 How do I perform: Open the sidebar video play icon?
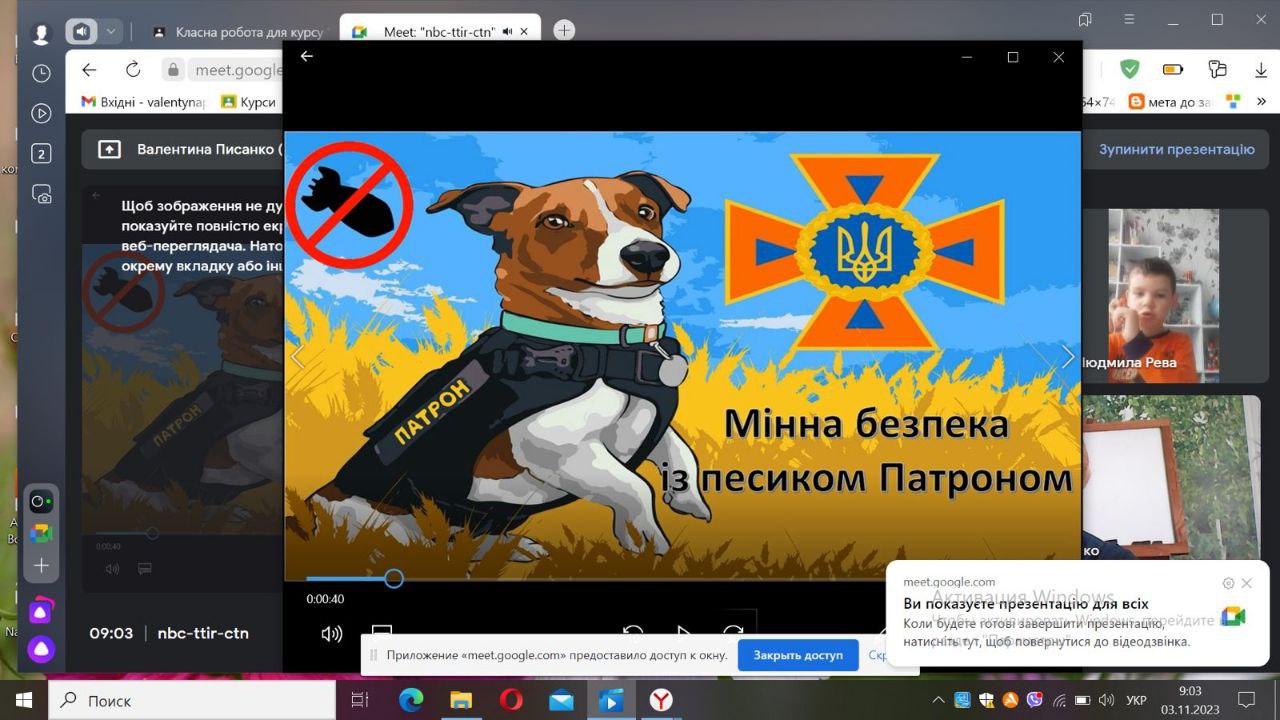(x=41, y=113)
